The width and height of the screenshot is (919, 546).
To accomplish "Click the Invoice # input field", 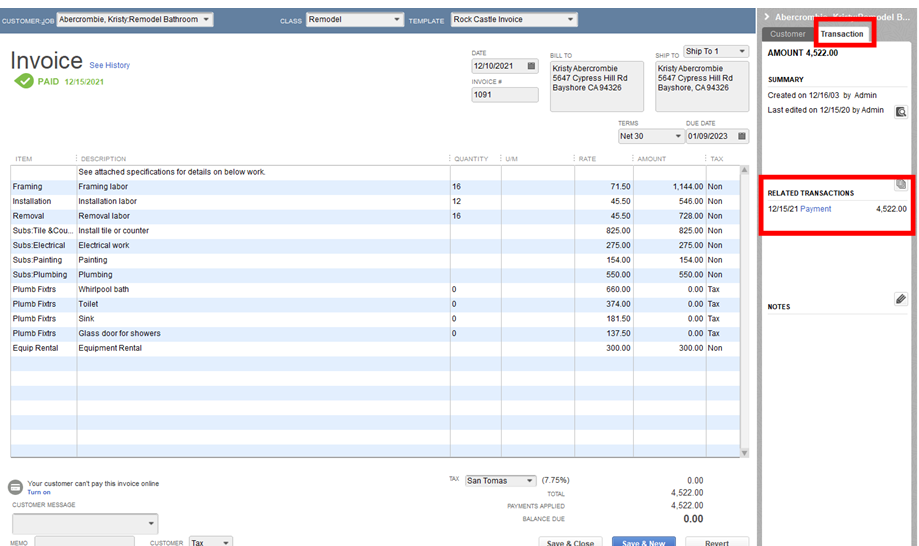I will pyautogui.click(x=505, y=95).
